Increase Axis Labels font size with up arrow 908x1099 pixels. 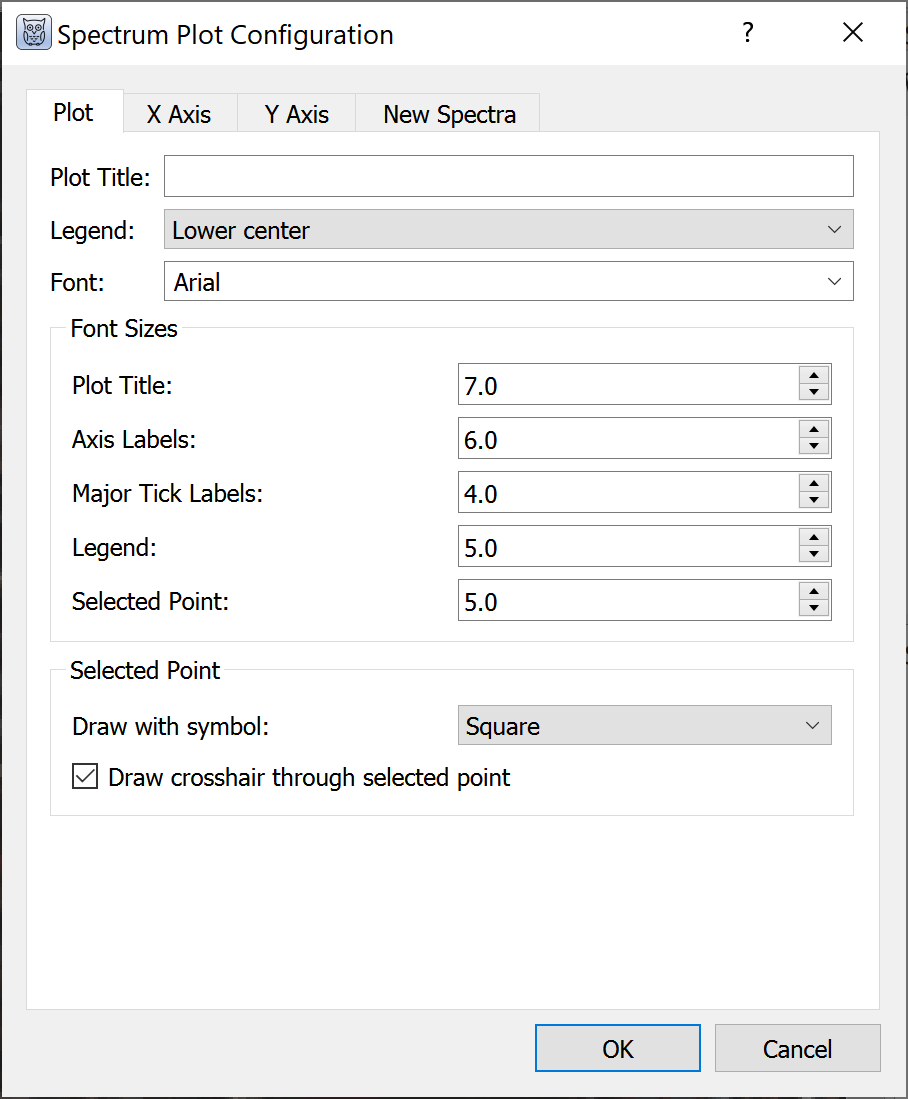click(815, 429)
